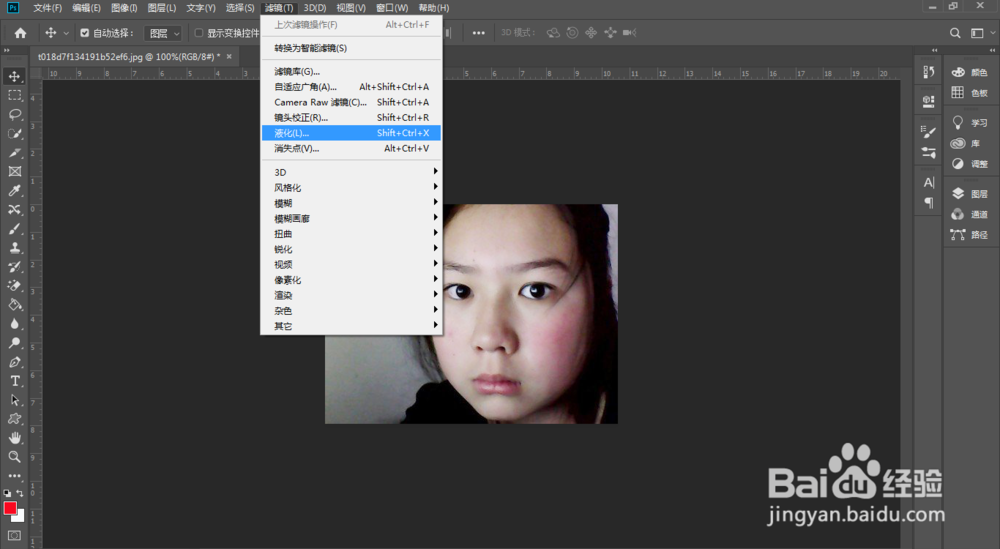Choose 消失点(V)... menu entry

pyautogui.click(x=351, y=148)
